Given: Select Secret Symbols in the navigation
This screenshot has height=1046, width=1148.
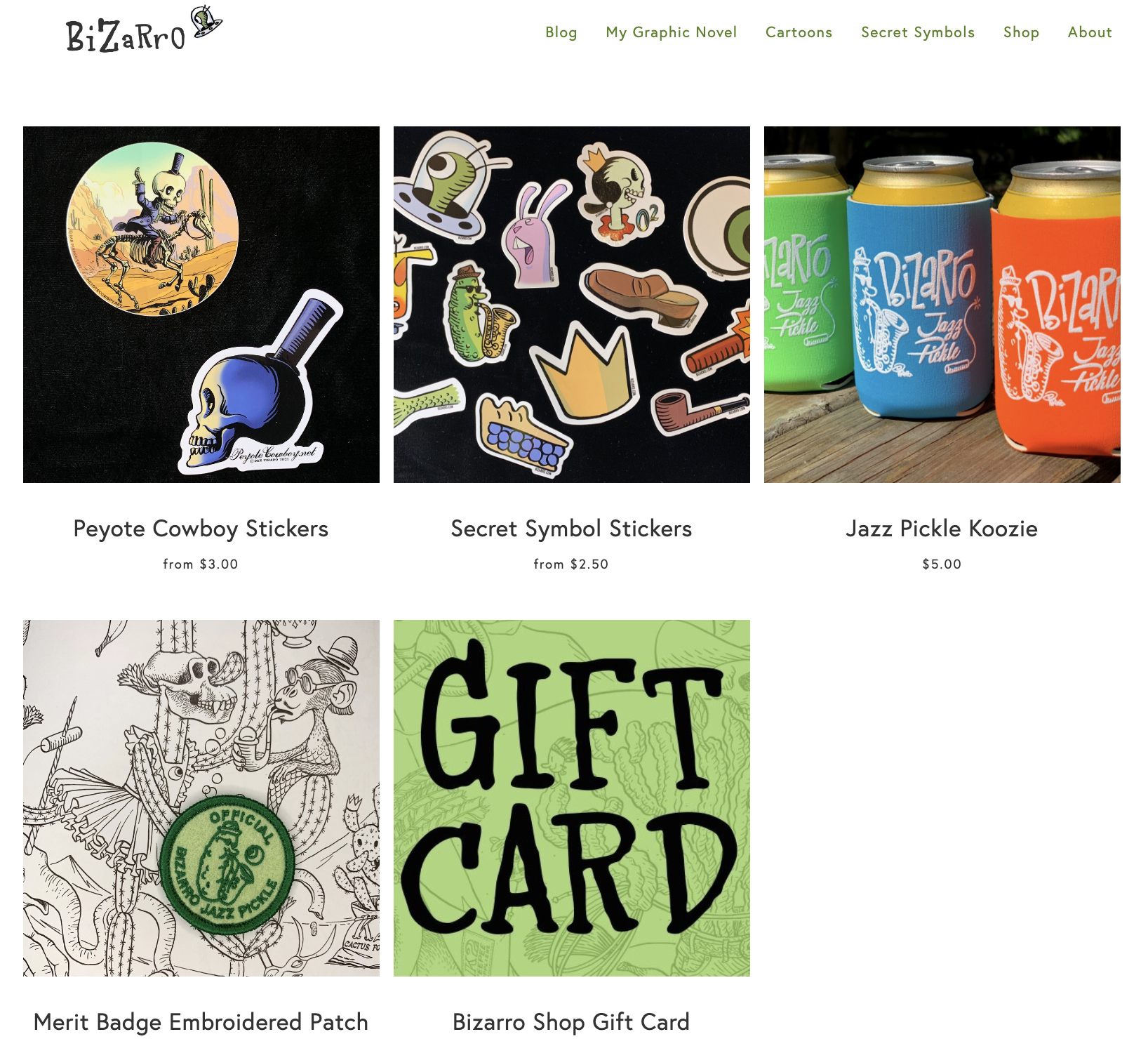Looking at the screenshot, I should tap(918, 32).
